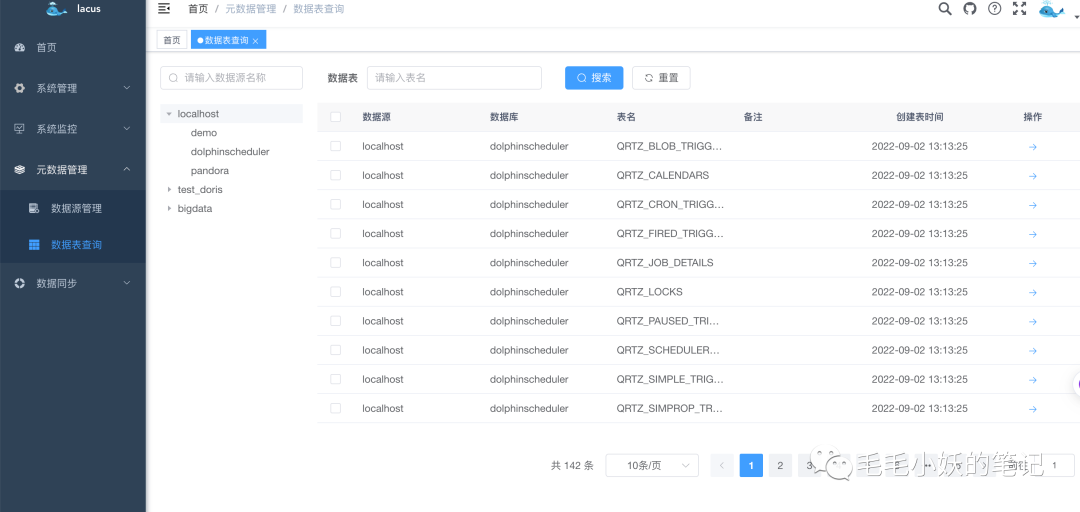Image resolution: width=1080 pixels, height=512 pixels.
Task: Click the 请输入表名 table name input
Action: coord(455,78)
